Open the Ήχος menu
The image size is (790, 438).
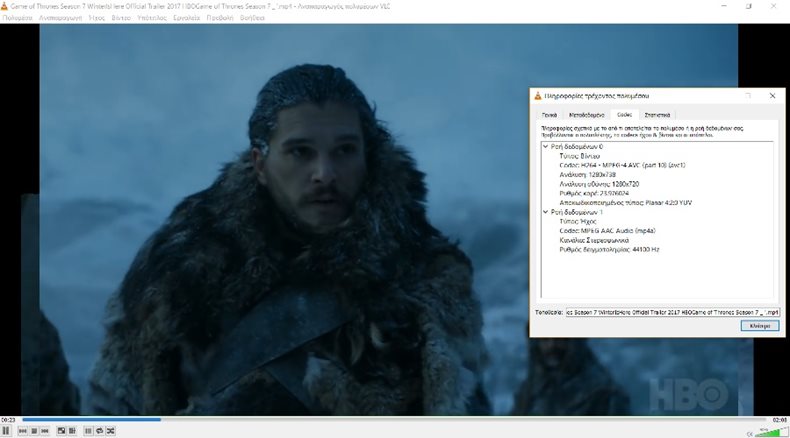coord(96,18)
